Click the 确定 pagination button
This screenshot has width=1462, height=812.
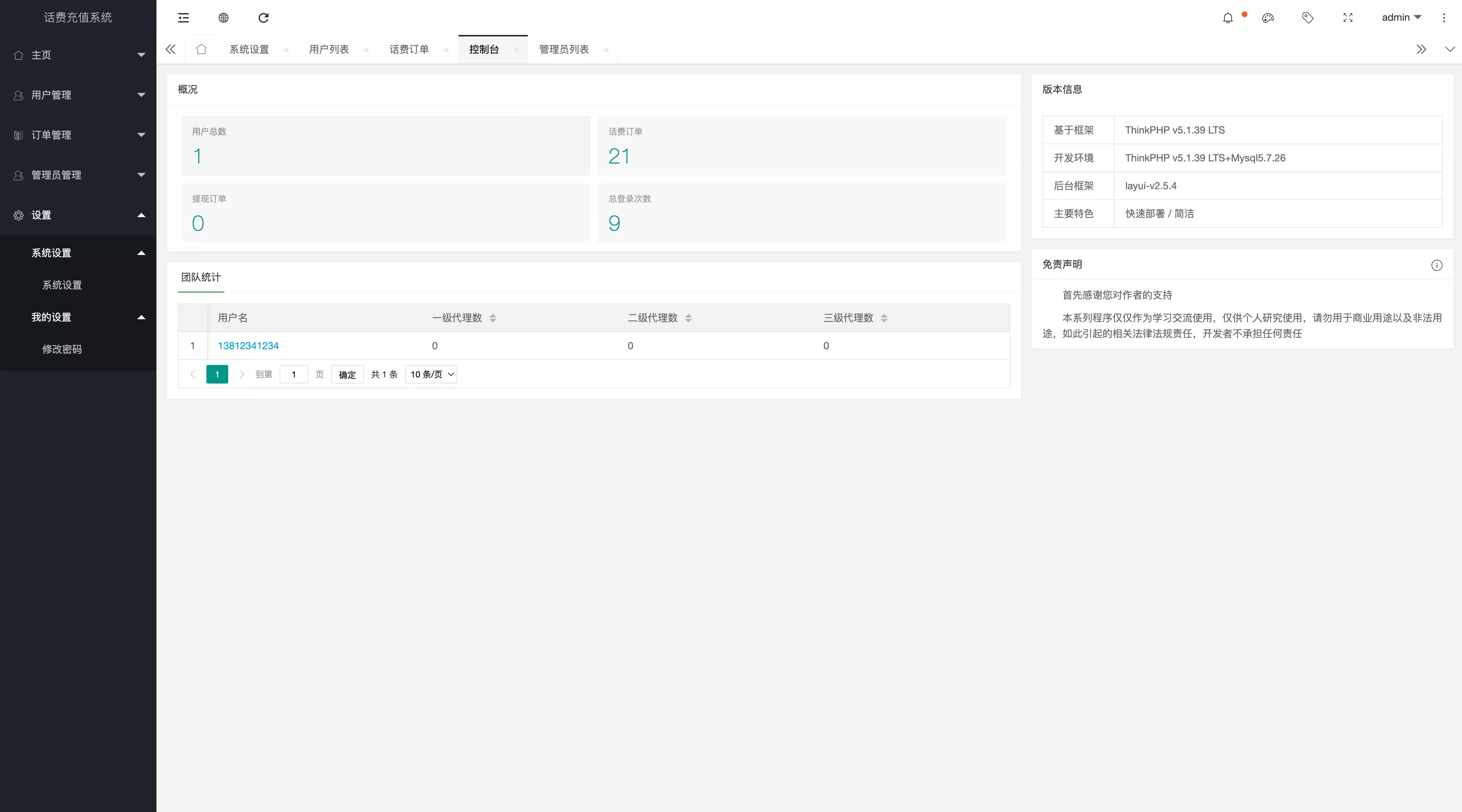coord(347,375)
